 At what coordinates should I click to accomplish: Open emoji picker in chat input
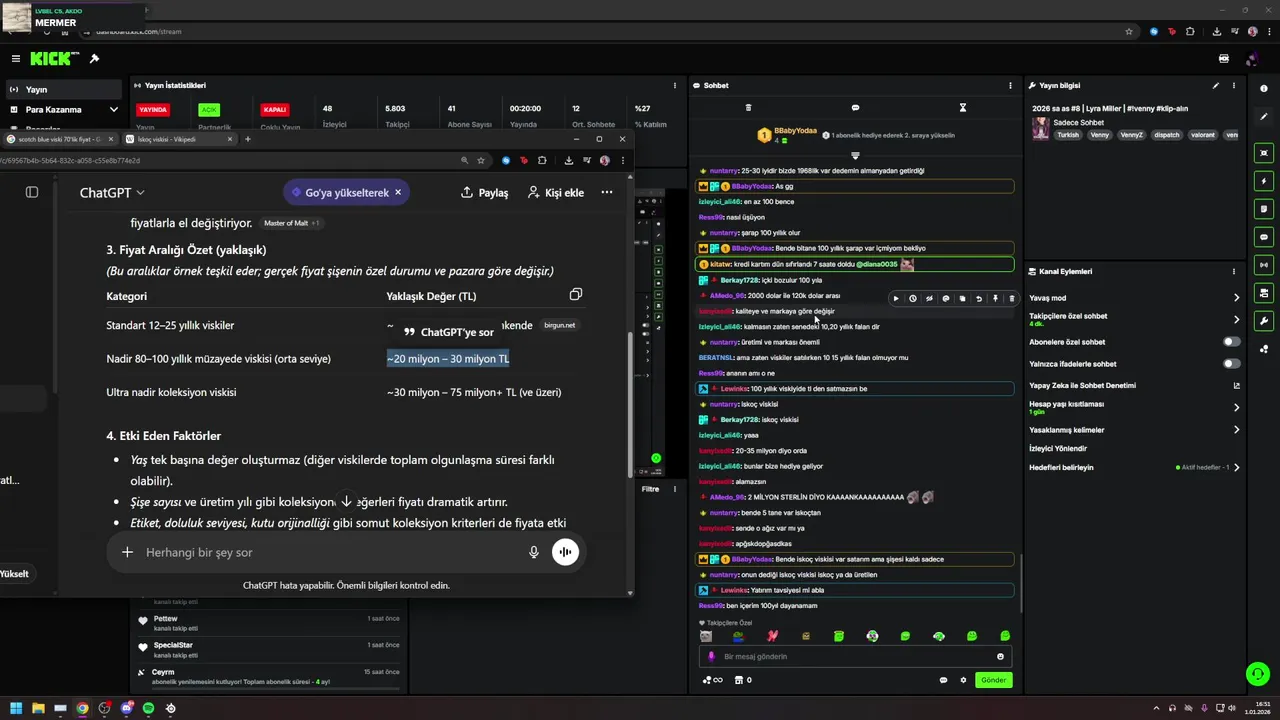point(1000,657)
